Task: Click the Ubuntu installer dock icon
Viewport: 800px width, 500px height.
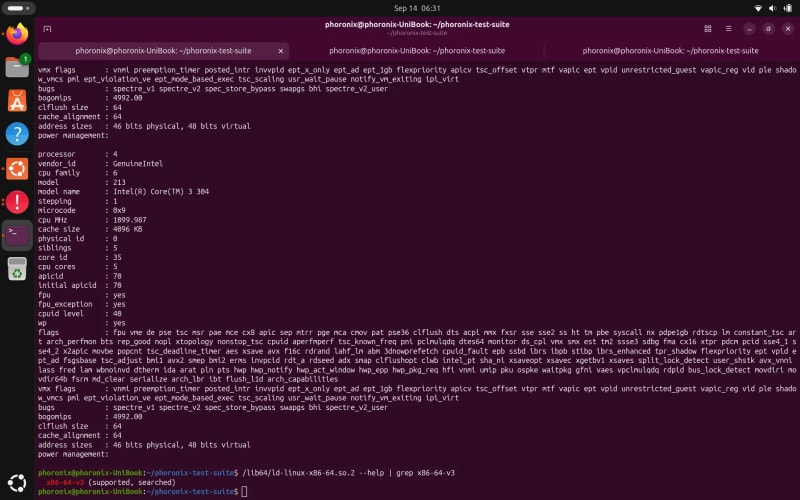Action: point(17,168)
